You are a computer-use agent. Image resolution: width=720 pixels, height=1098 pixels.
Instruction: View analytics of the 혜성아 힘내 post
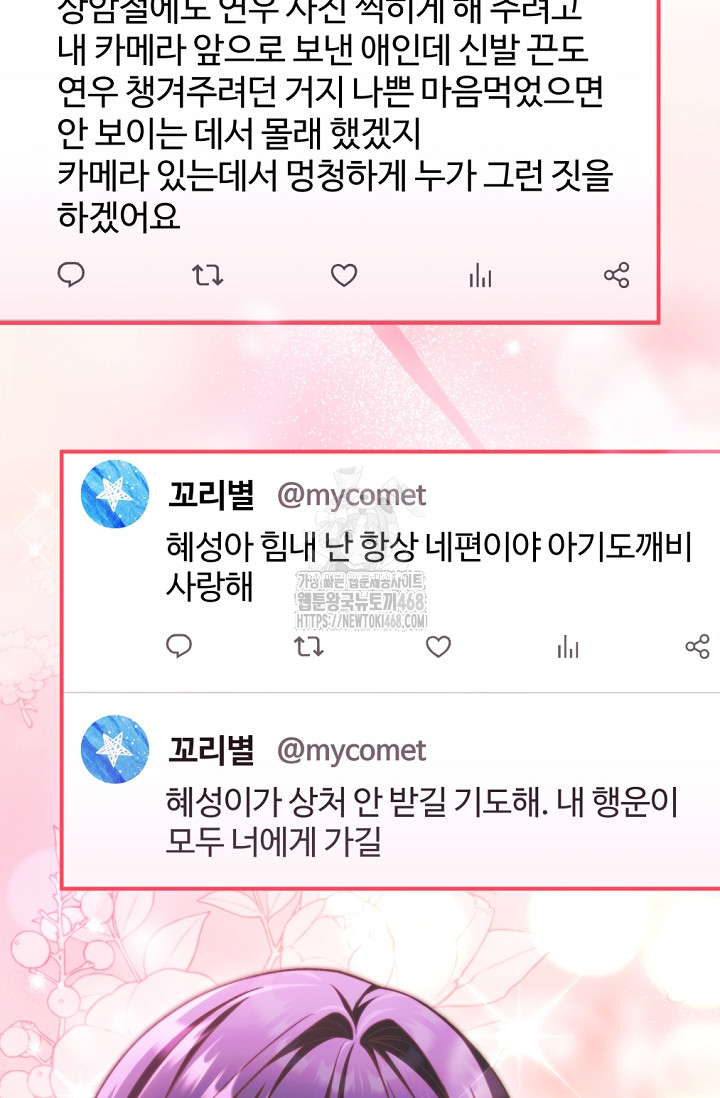pyautogui.click(x=568, y=646)
